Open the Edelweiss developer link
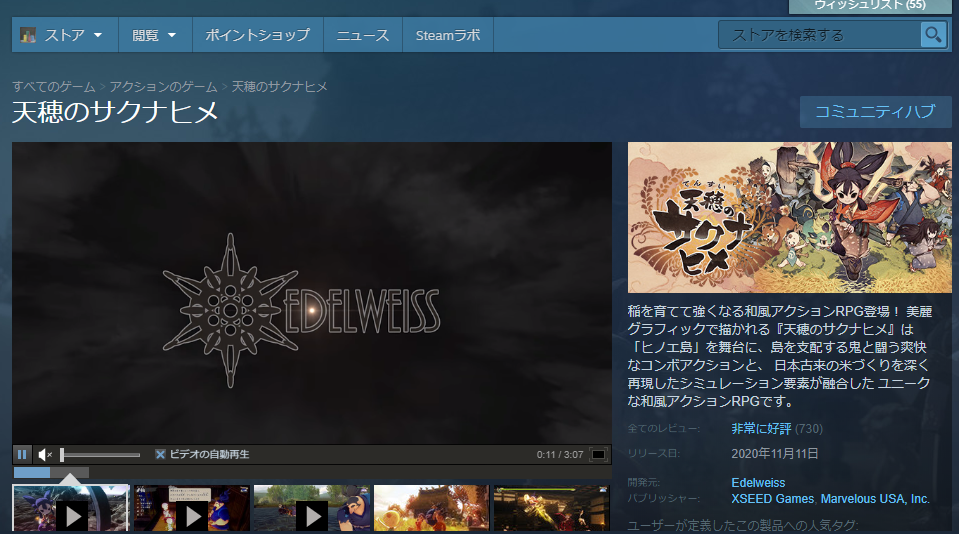959x534 pixels. (758, 483)
